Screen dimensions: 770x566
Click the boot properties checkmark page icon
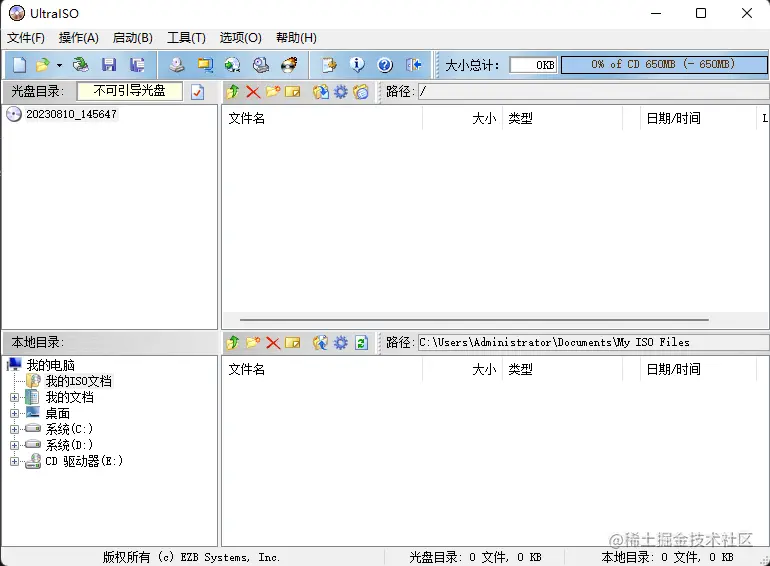[197, 92]
